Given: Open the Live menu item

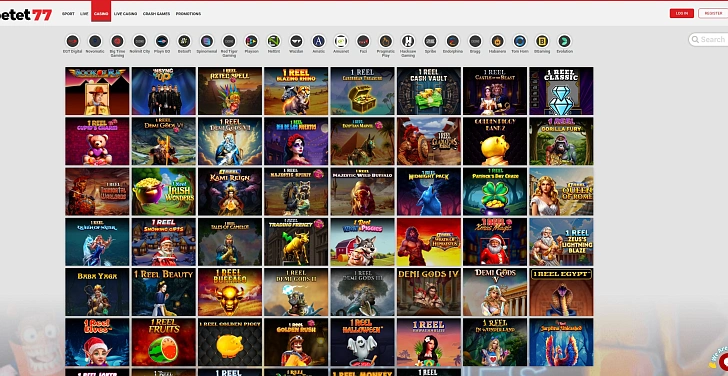Looking at the screenshot, I should point(84,14).
